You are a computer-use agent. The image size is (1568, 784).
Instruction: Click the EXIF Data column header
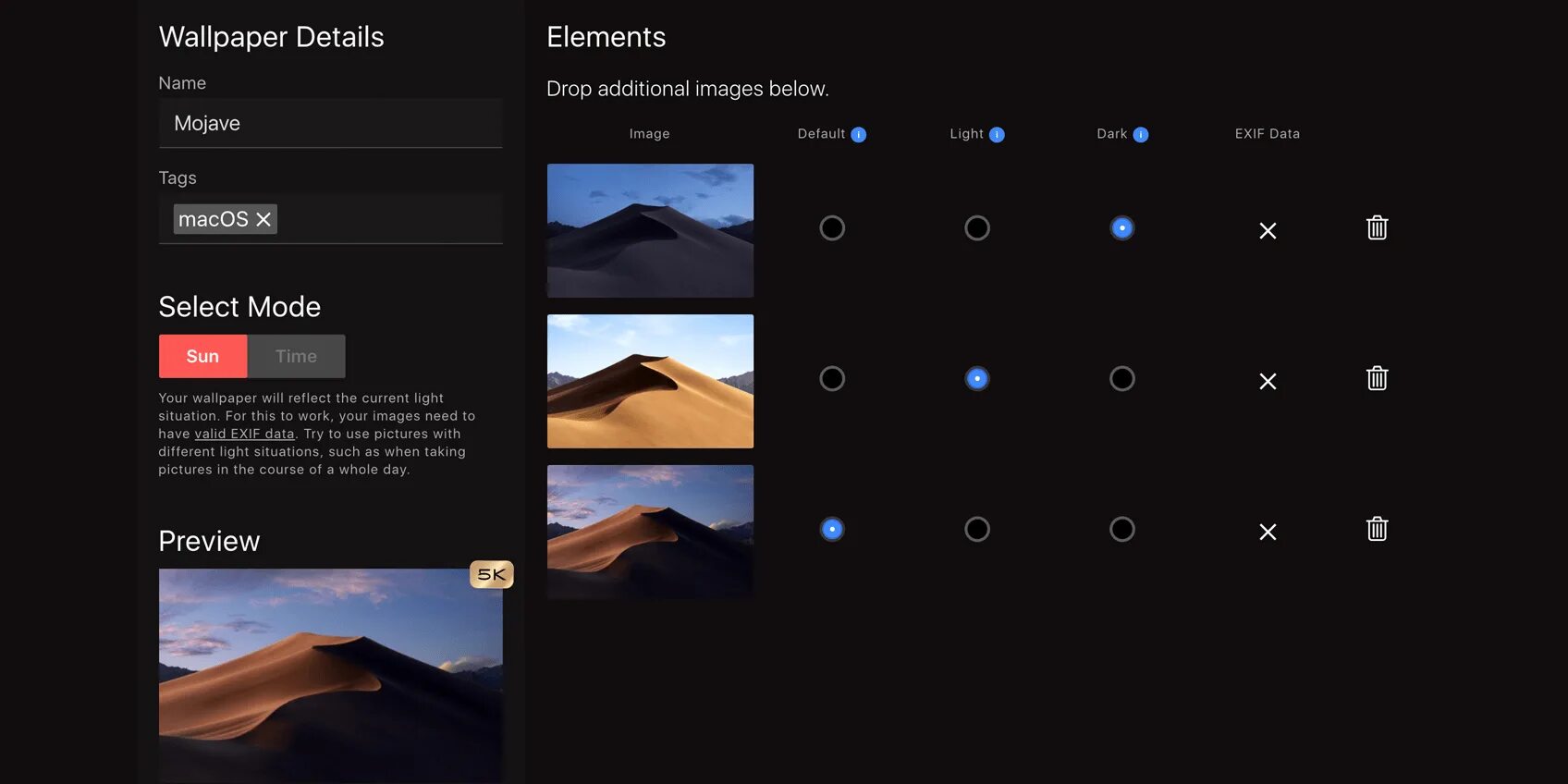[x=1268, y=134]
